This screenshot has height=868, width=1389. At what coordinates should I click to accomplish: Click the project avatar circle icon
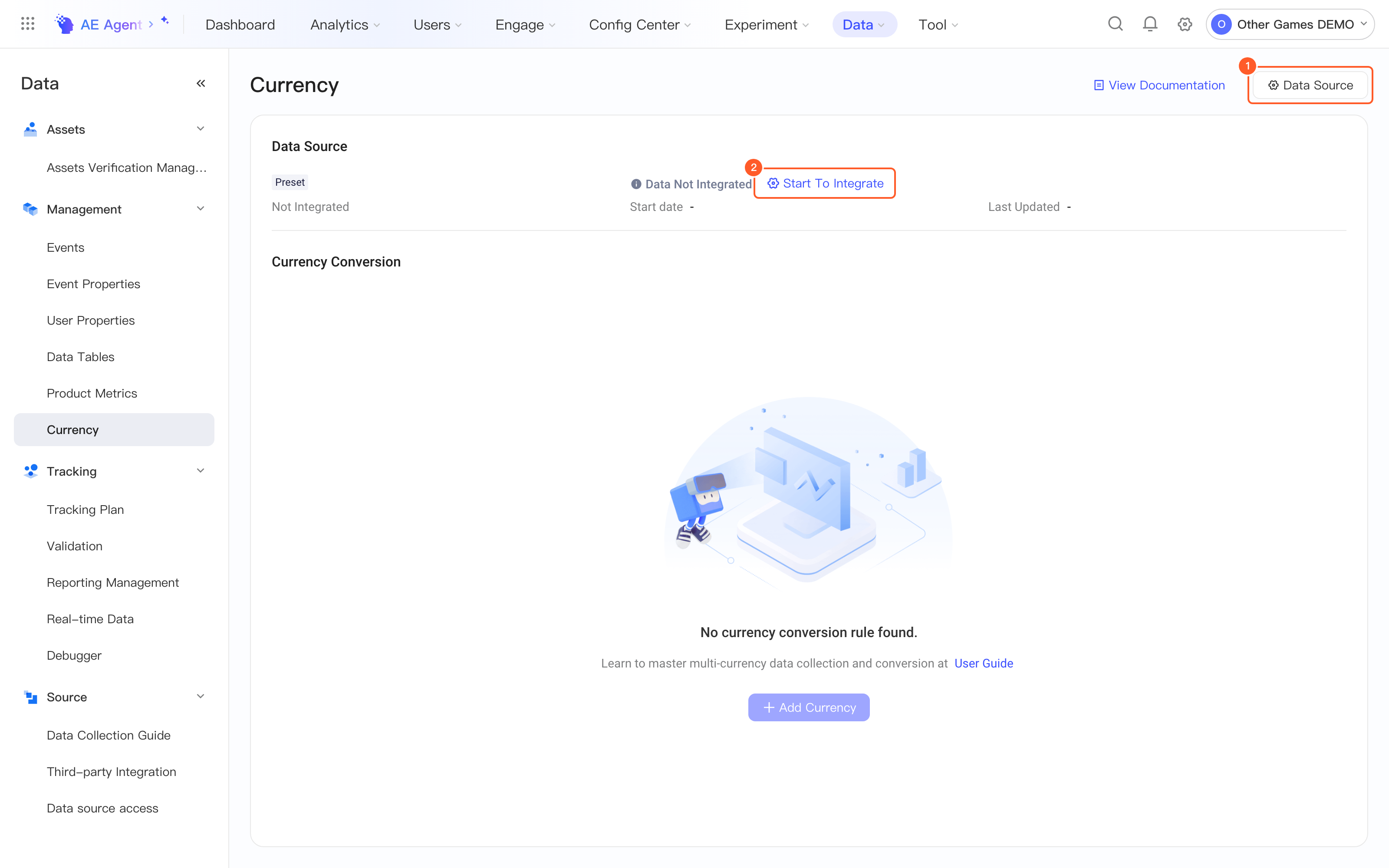pos(1221,24)
